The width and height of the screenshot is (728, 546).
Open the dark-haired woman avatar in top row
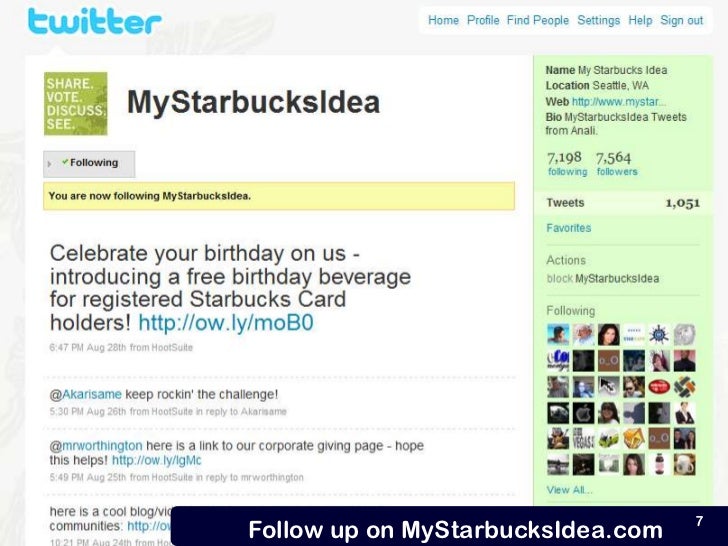609,334
